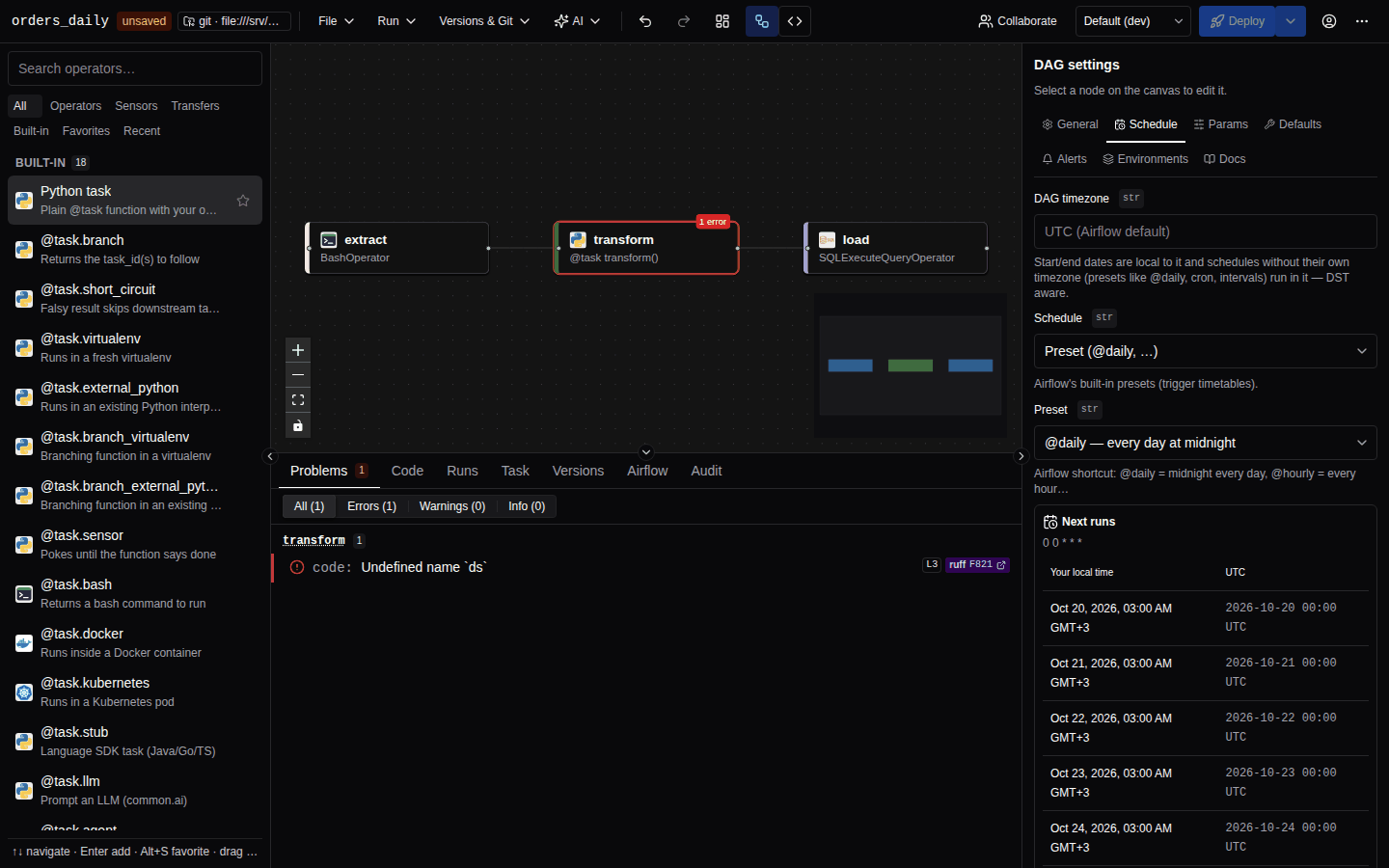The image size is (1389, 868).
Task: Open the Versions & Git menu
Action: point(484,21)
